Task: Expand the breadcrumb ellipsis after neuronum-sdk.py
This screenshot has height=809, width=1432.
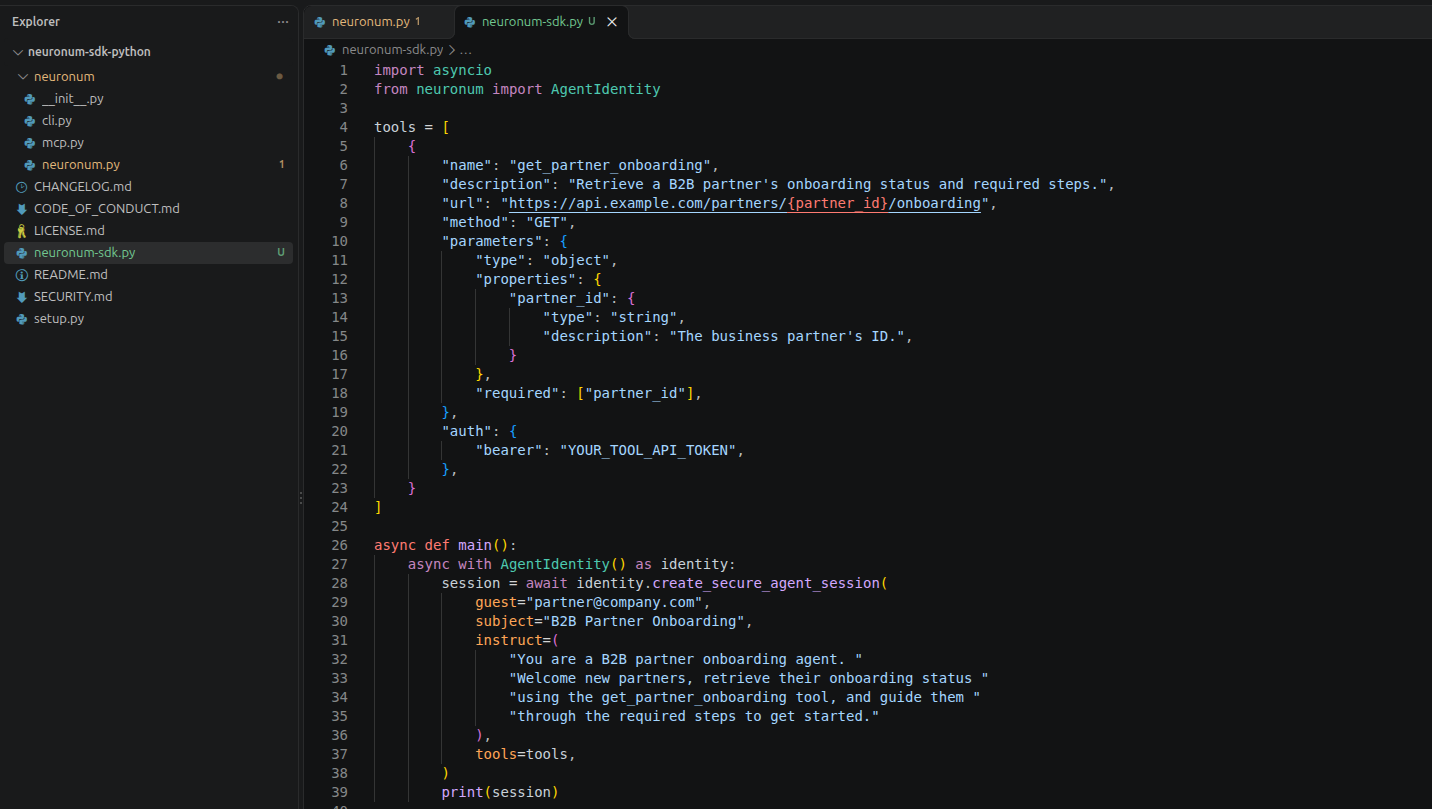Action: [466, 49]
